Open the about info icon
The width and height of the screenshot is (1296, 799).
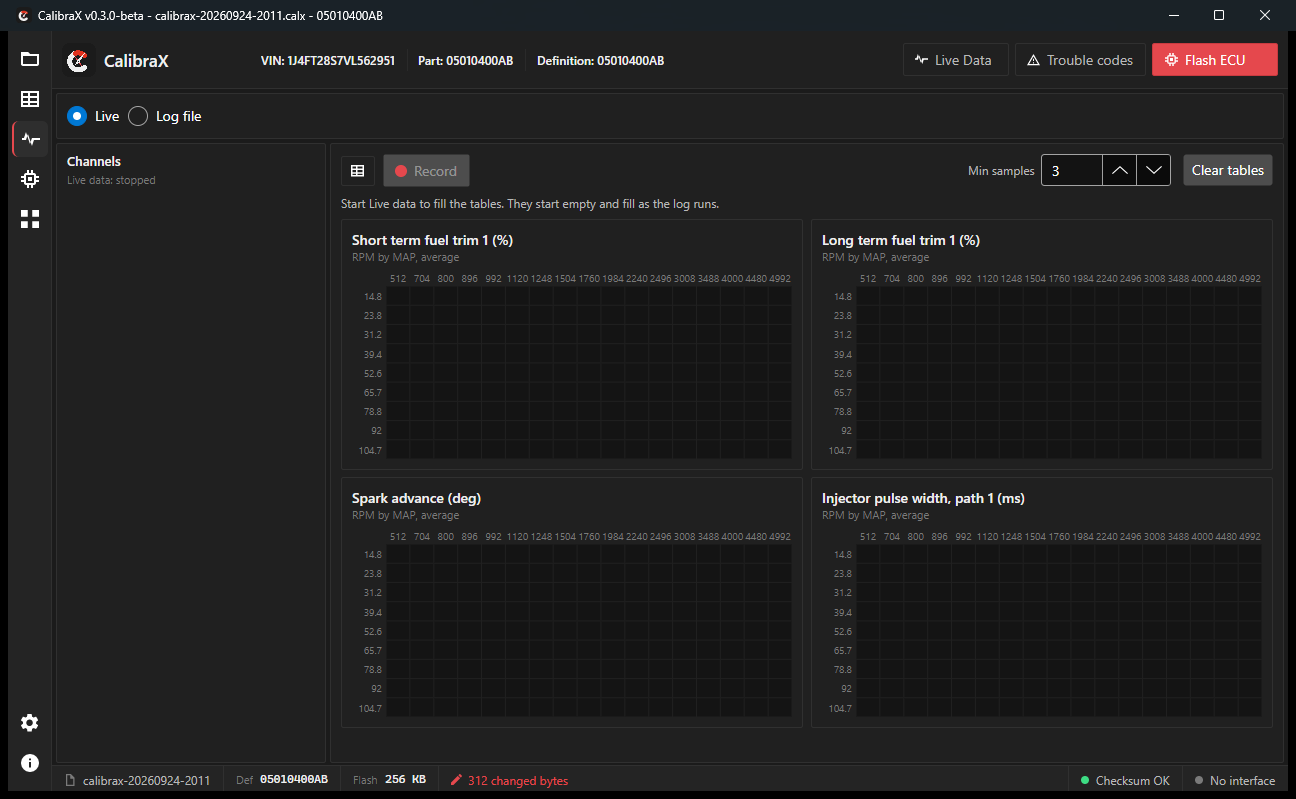30,763
